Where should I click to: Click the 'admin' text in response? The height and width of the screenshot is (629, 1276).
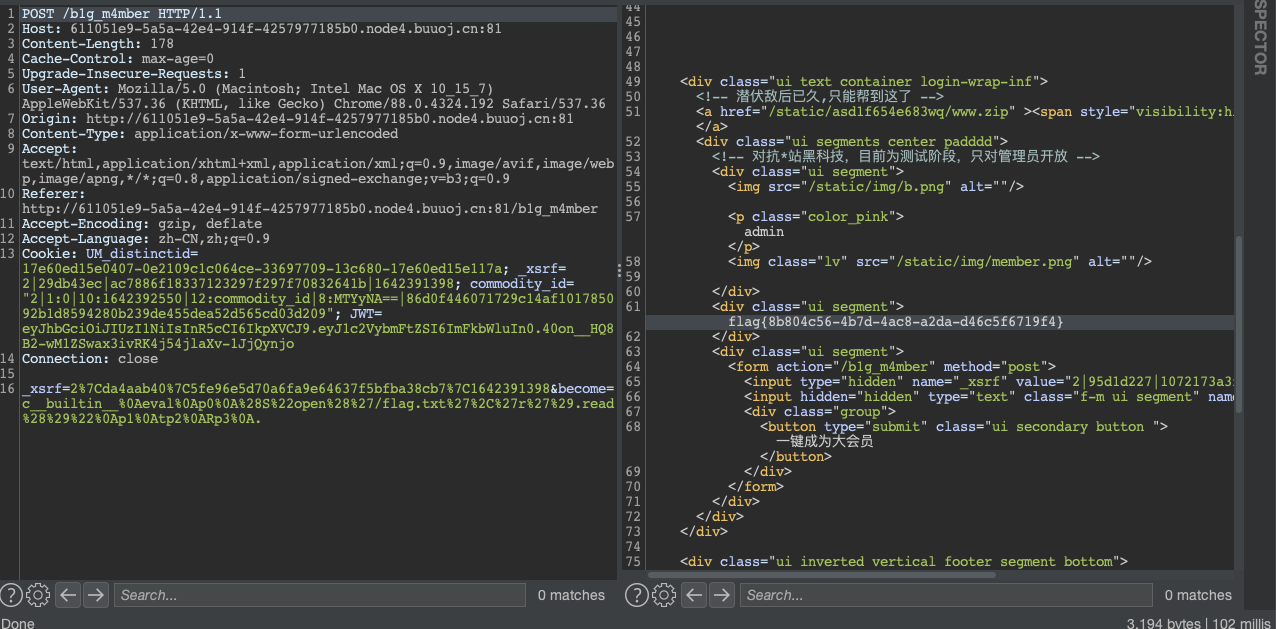click(x=764, y=232)
